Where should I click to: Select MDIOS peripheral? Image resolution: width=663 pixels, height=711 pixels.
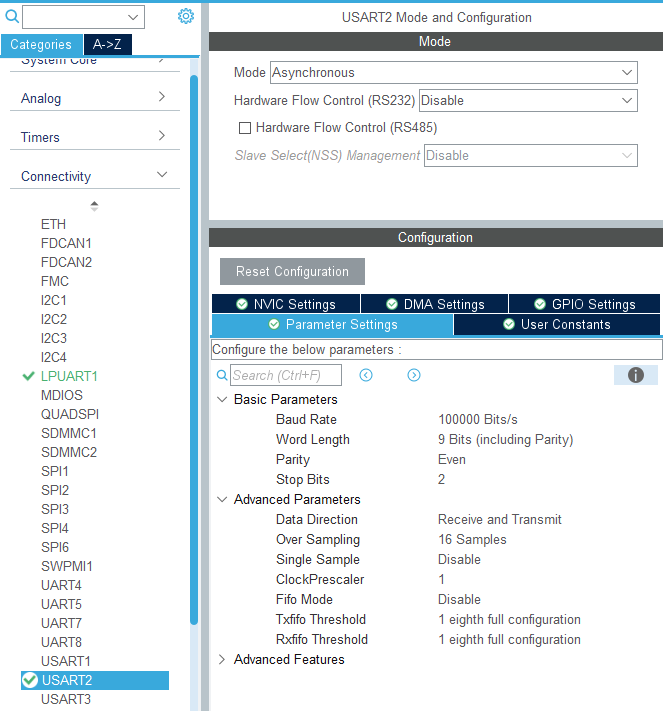62,395
